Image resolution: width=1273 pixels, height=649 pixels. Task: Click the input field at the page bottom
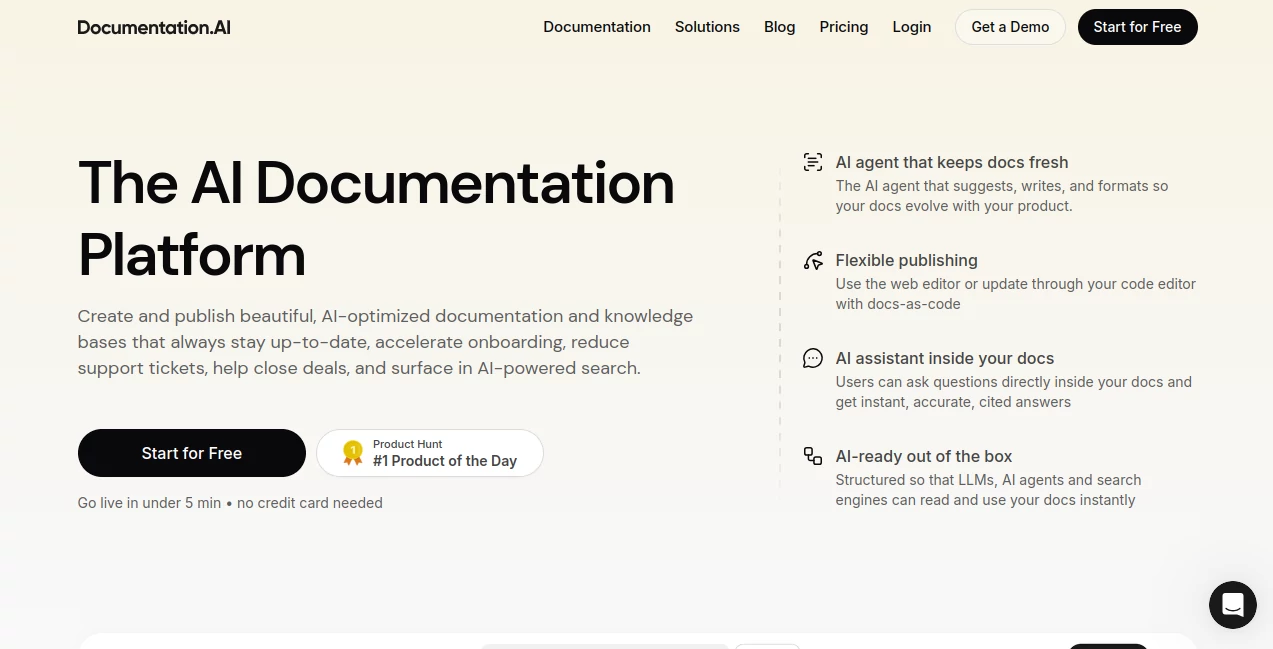click(604, 648)
